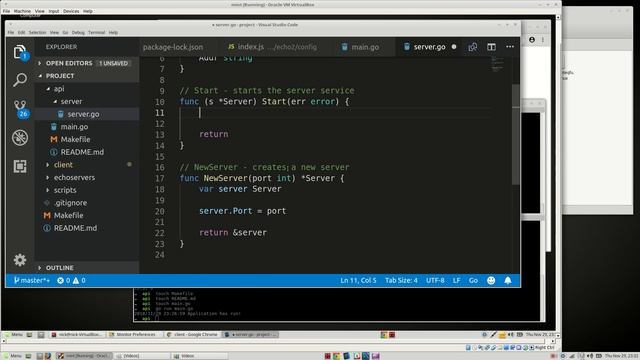Viewport: 640px width, 360px height.
Task: Switch to the main.go tab
Action: click(x=365, y=47)
